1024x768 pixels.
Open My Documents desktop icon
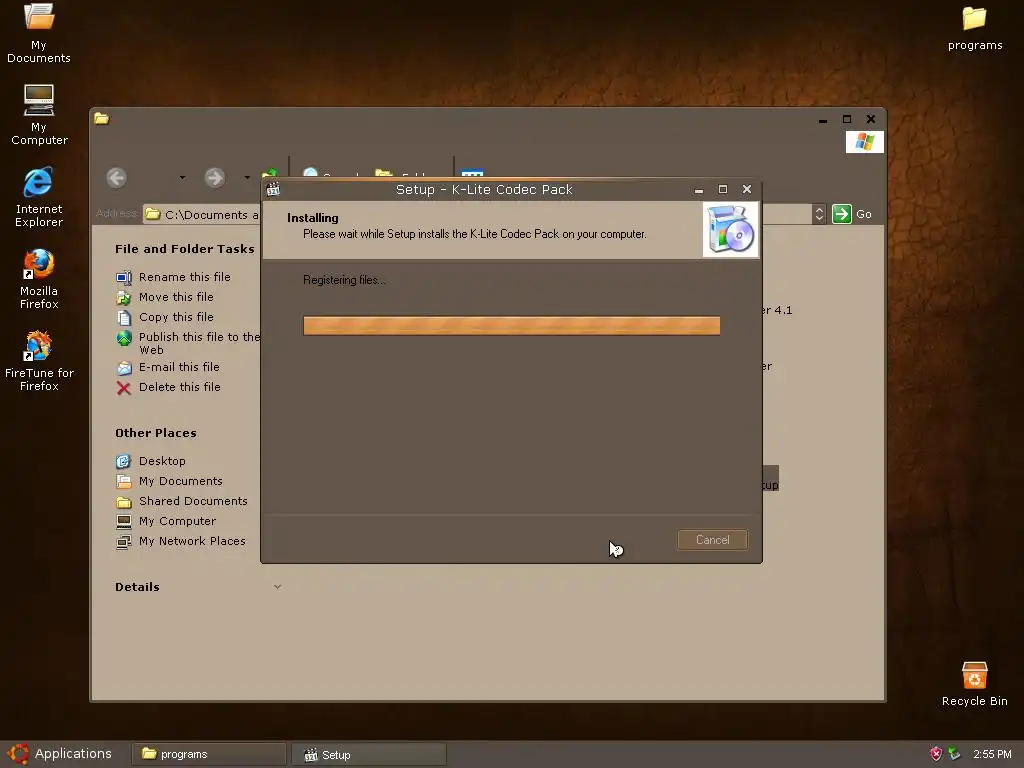[x=39, y=33]
